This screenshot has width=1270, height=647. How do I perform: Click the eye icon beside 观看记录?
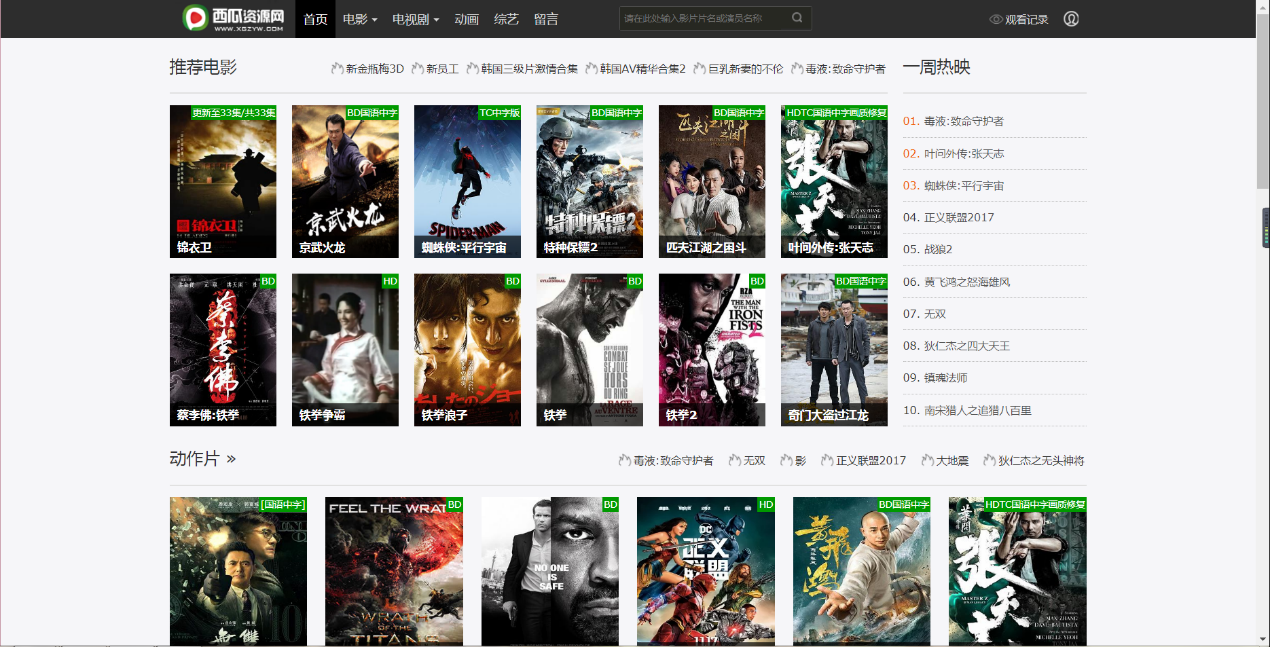tap(996, 19)
